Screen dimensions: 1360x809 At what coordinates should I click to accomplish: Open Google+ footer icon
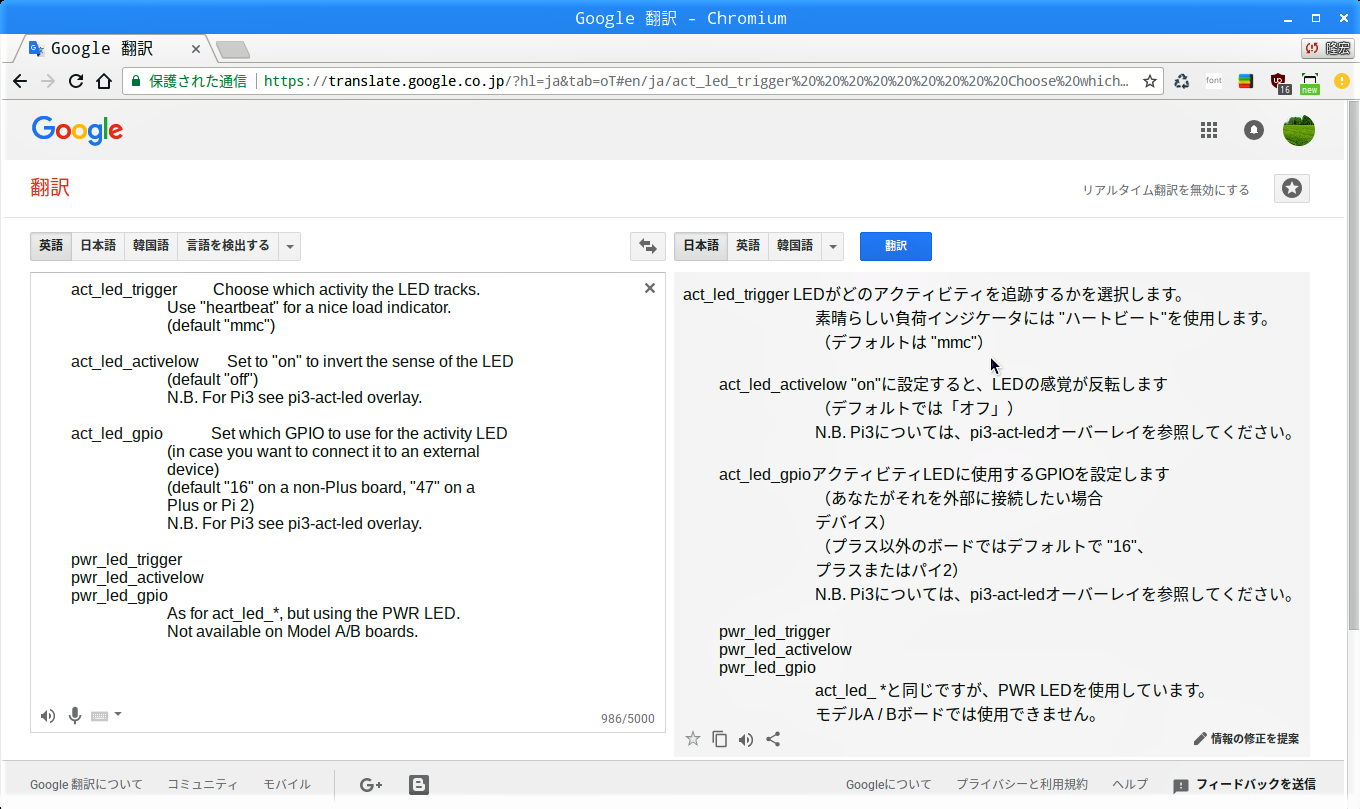click(371, 785)
